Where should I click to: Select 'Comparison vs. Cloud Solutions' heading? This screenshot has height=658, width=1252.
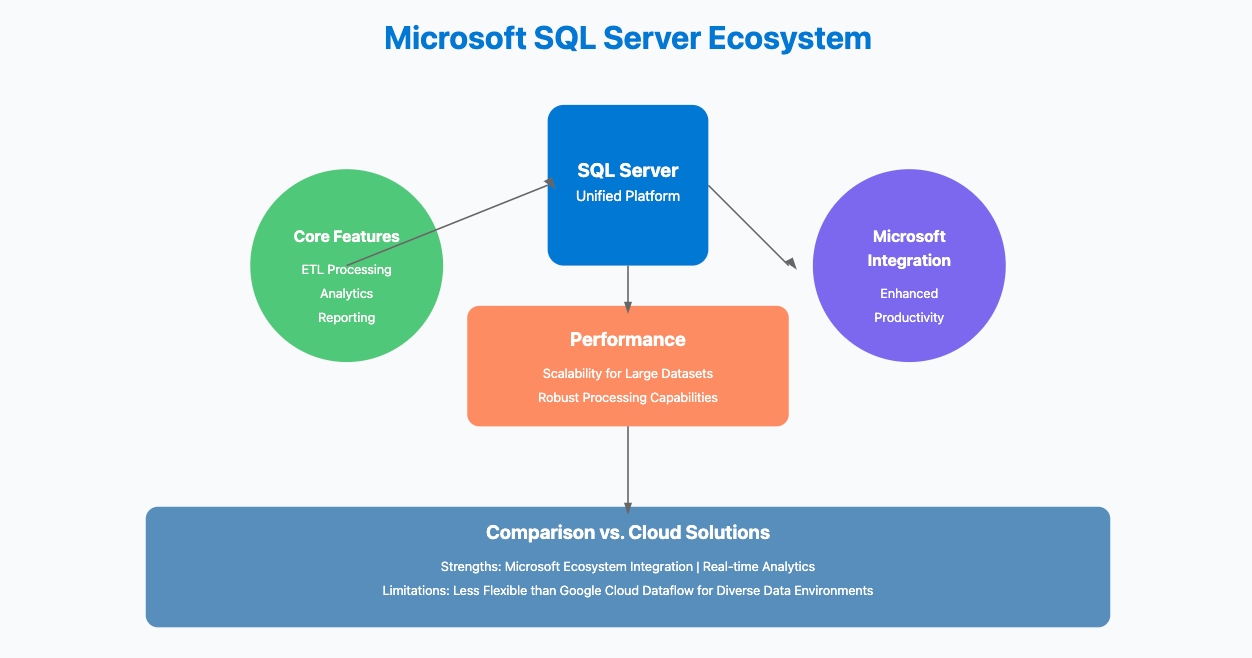pyautogui.click(x=627, y=532)
